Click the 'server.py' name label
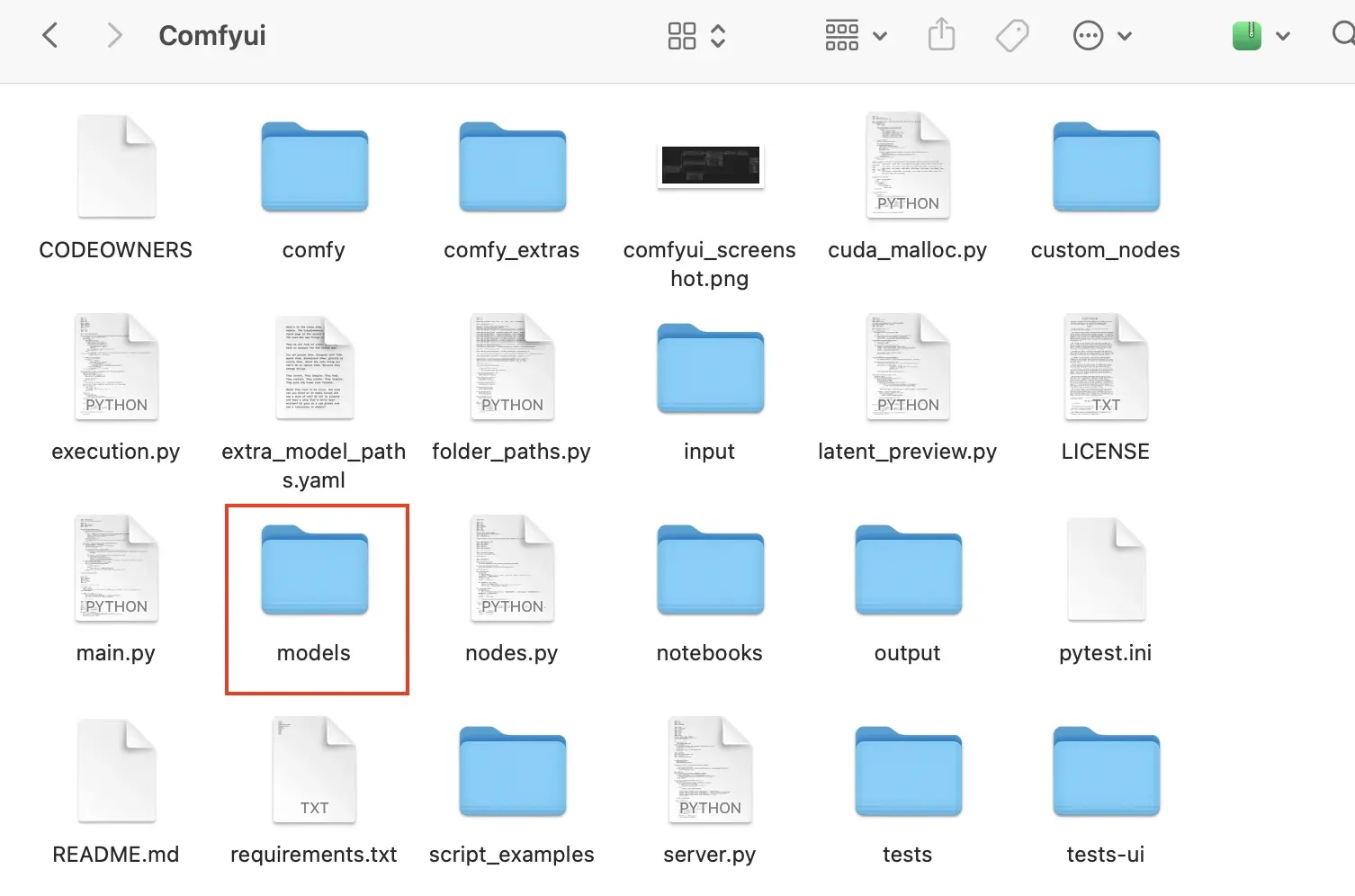 coord(710,856)
